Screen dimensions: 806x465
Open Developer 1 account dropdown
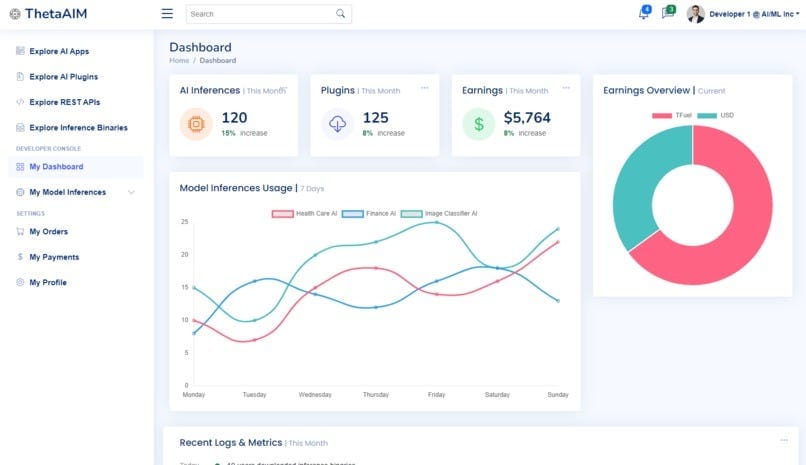(743, 14)
